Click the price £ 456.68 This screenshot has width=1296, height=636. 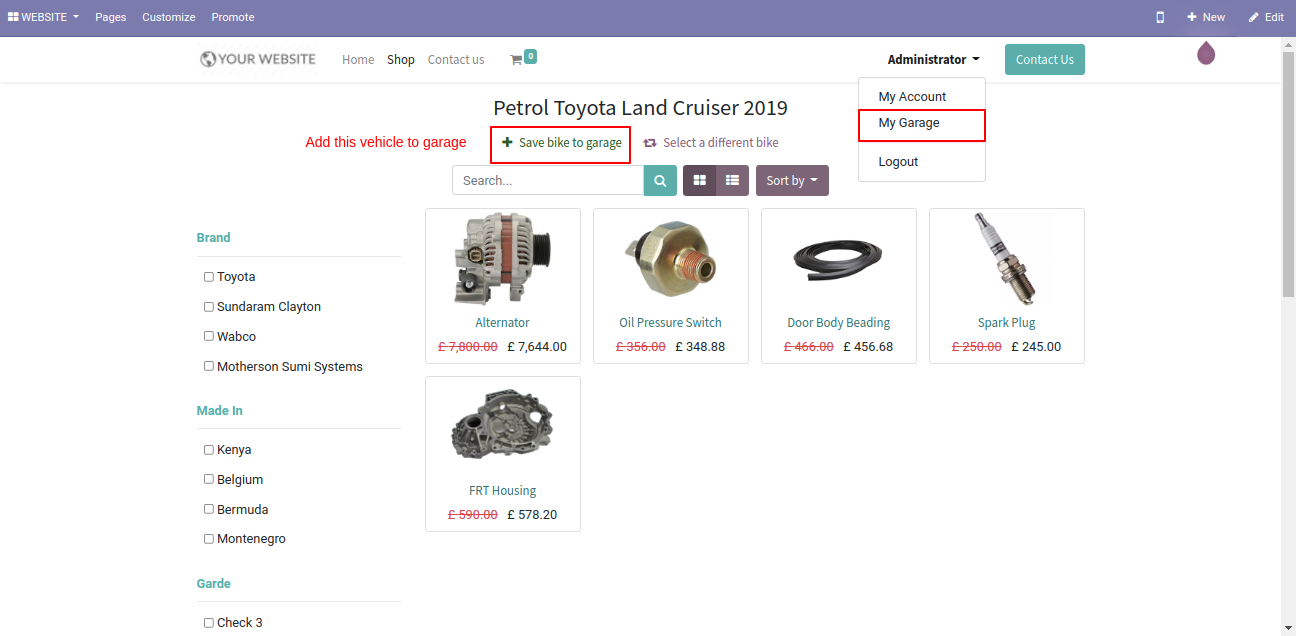868,347
